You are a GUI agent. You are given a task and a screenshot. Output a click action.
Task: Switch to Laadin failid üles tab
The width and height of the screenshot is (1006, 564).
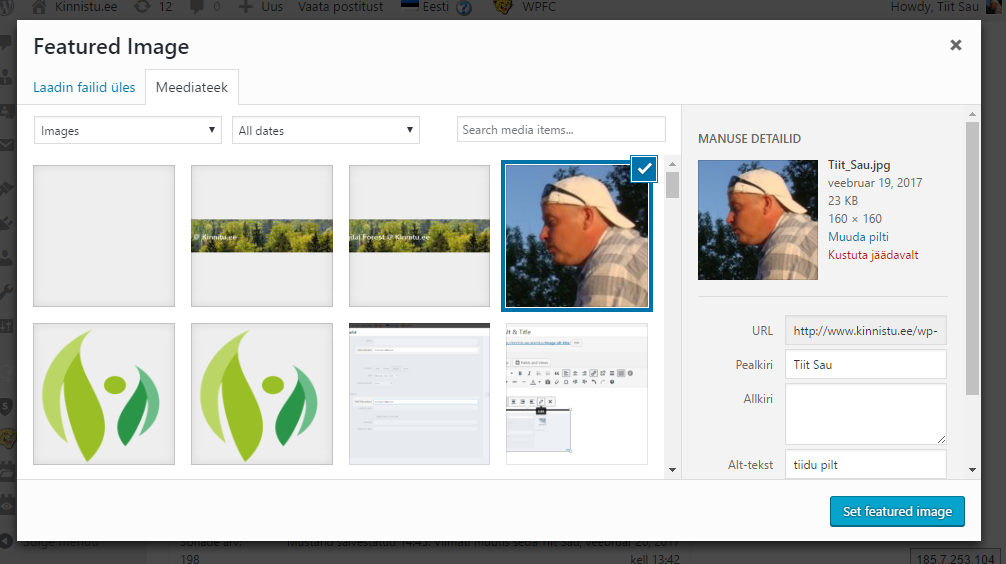(x=84, y=87)
